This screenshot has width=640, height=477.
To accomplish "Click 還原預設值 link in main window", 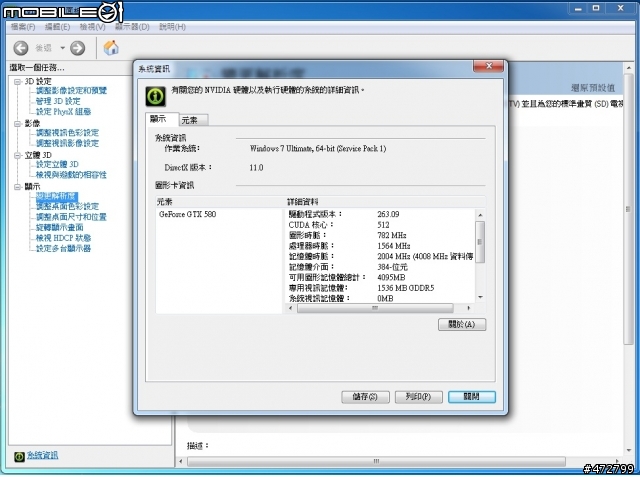I will [x=593, y=88].
